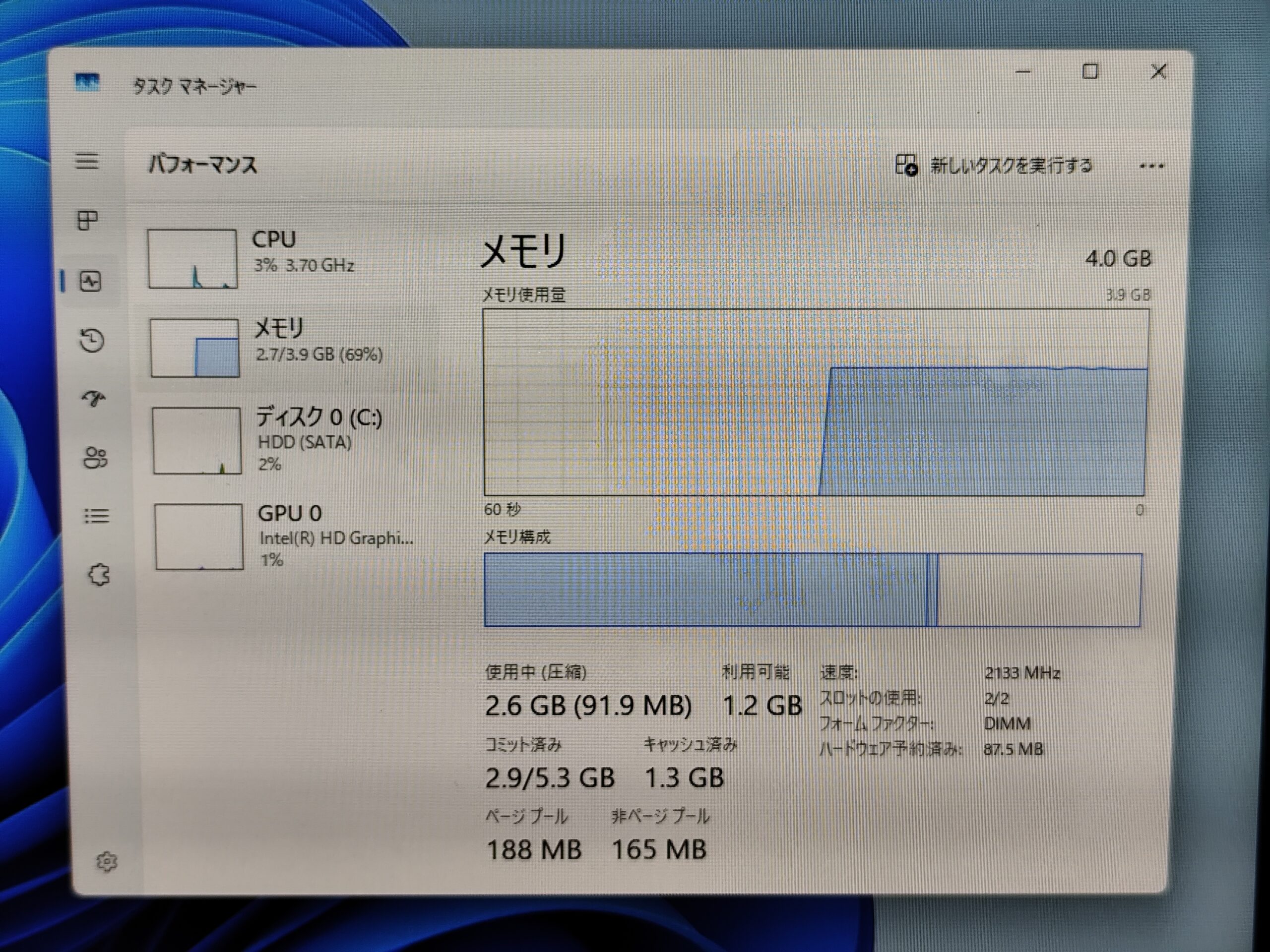The image size is (1270, 952).
Task: Click the 165 MB non-paged pool value
Action: pos(658,850)
